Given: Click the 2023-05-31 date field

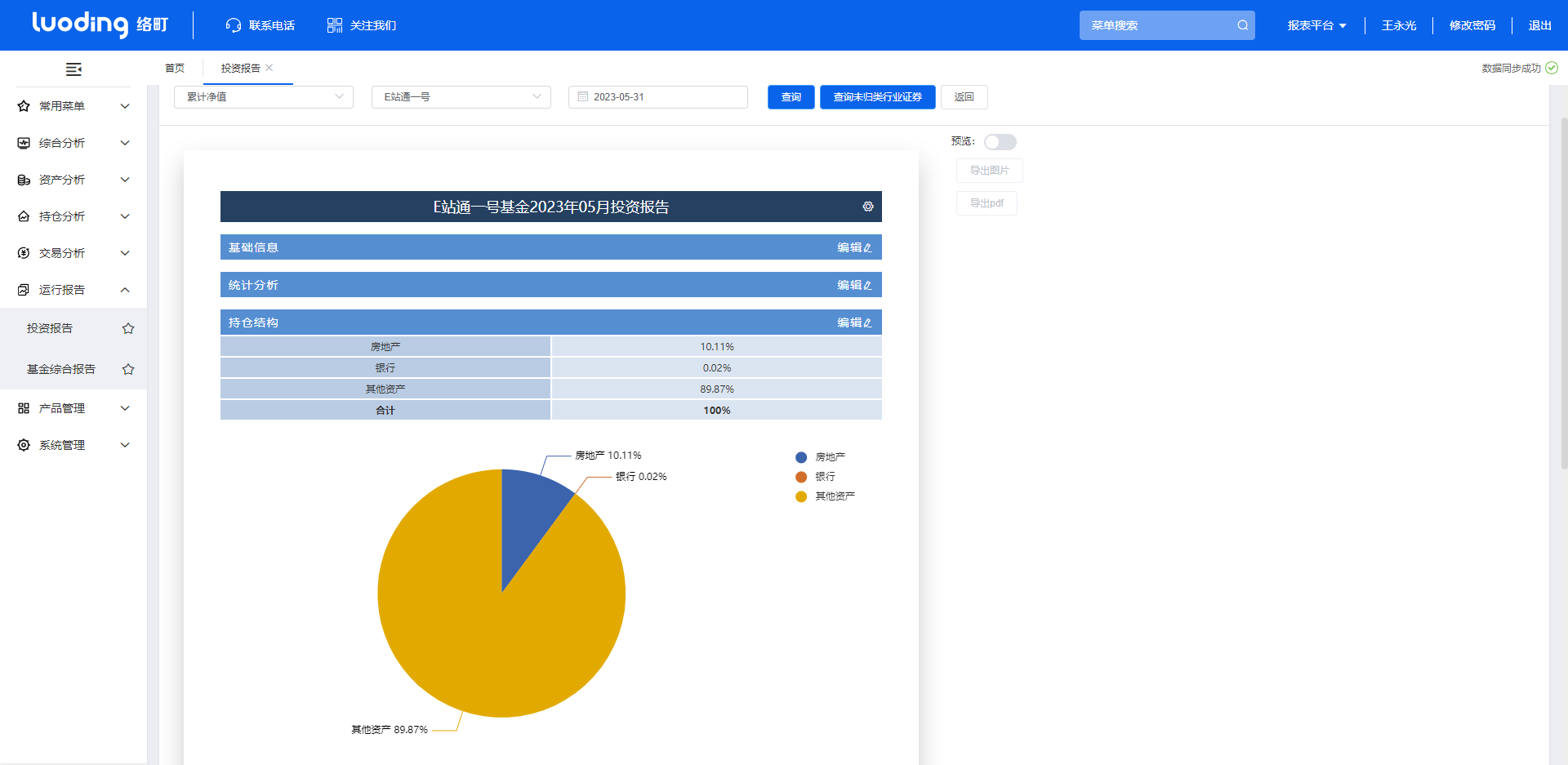Looking at the screenshot, I should [658, 97].
